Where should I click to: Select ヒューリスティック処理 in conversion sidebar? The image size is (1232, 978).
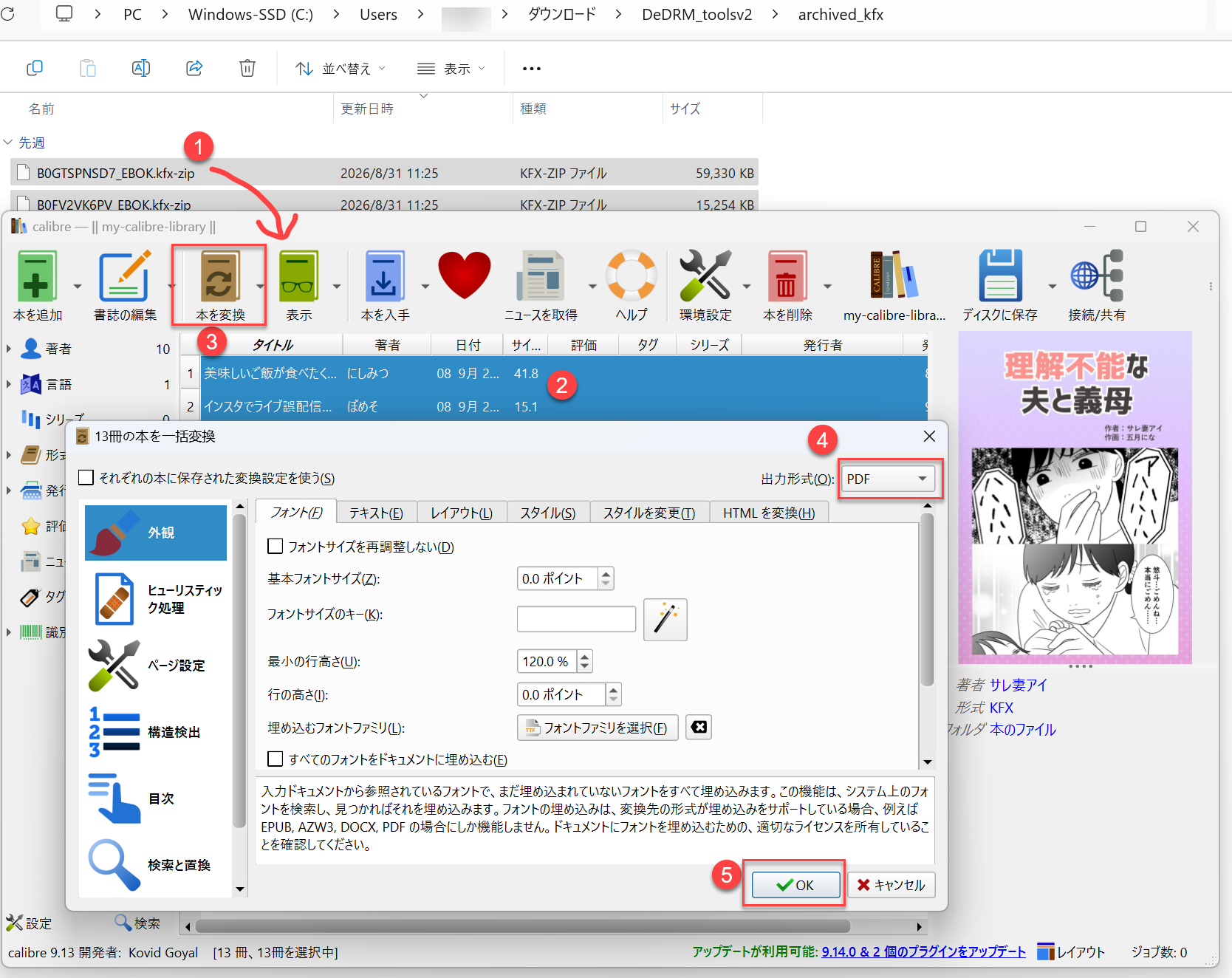156,599
